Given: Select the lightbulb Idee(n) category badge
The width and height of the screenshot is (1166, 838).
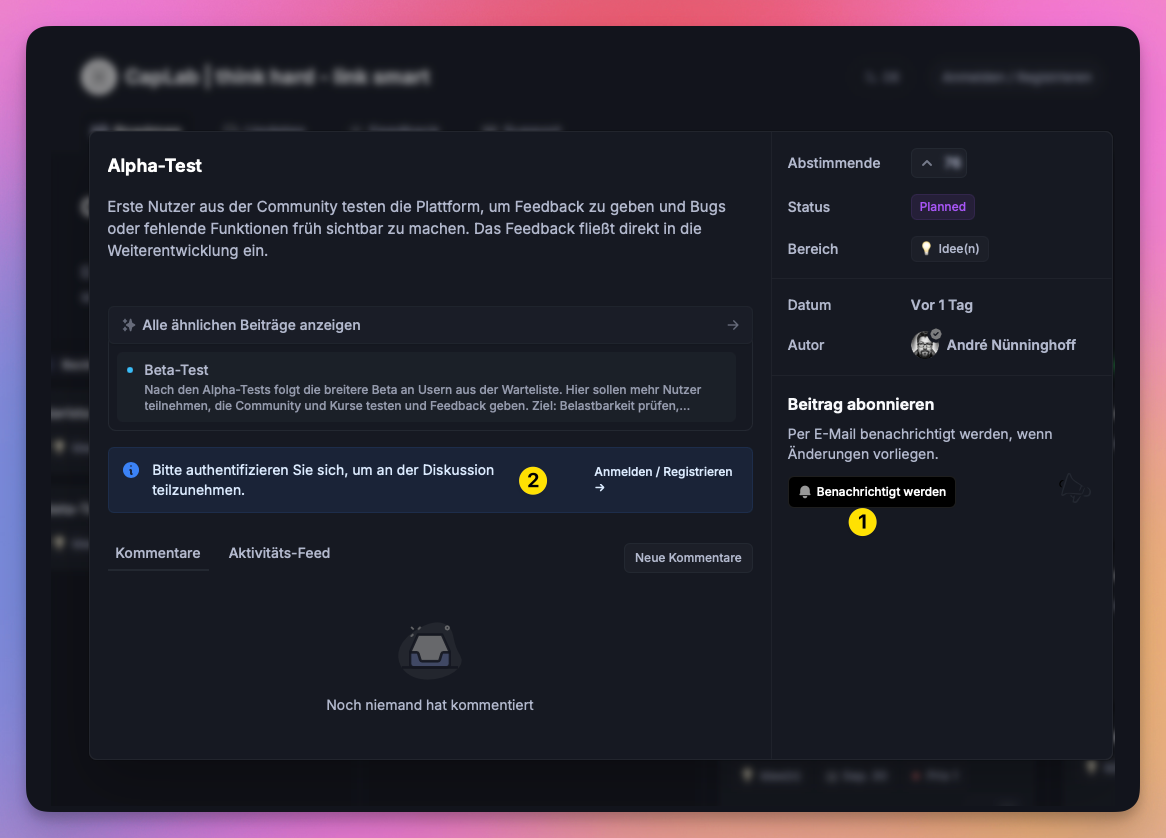Looking at the screenshot, I should point(949,249).
